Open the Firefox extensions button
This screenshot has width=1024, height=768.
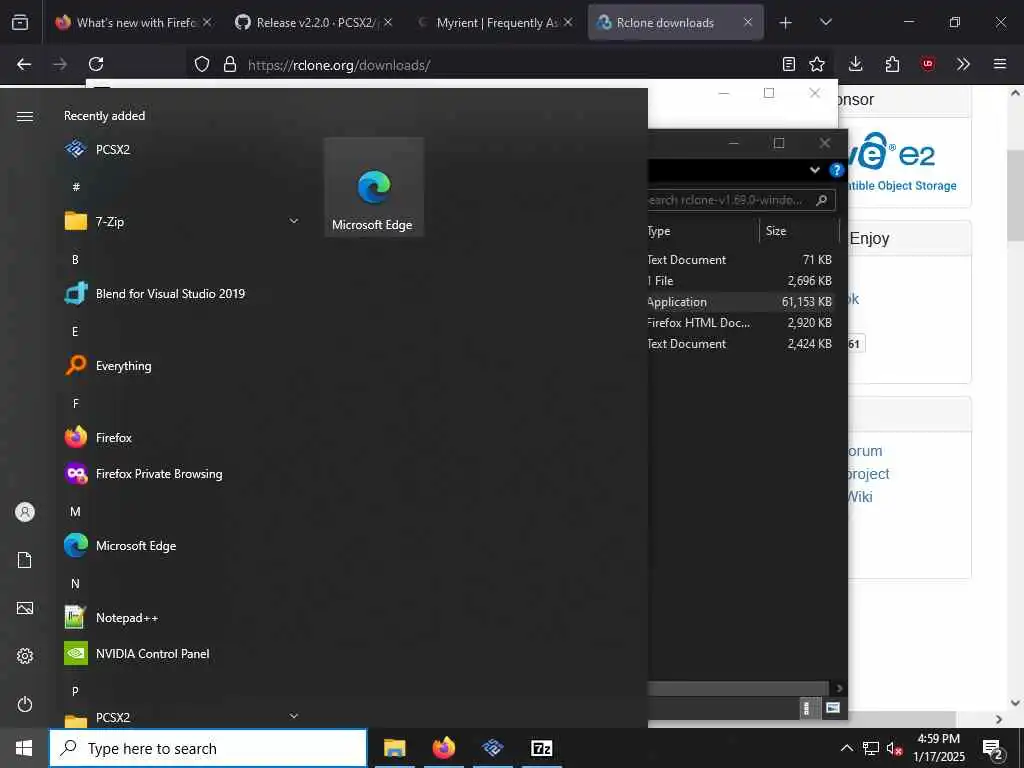click(x=892, y=64)
